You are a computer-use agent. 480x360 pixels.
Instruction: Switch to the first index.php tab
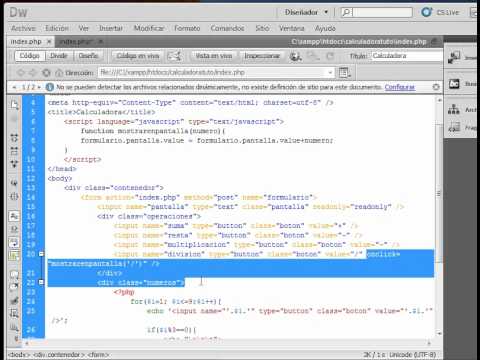click(26, 42)
